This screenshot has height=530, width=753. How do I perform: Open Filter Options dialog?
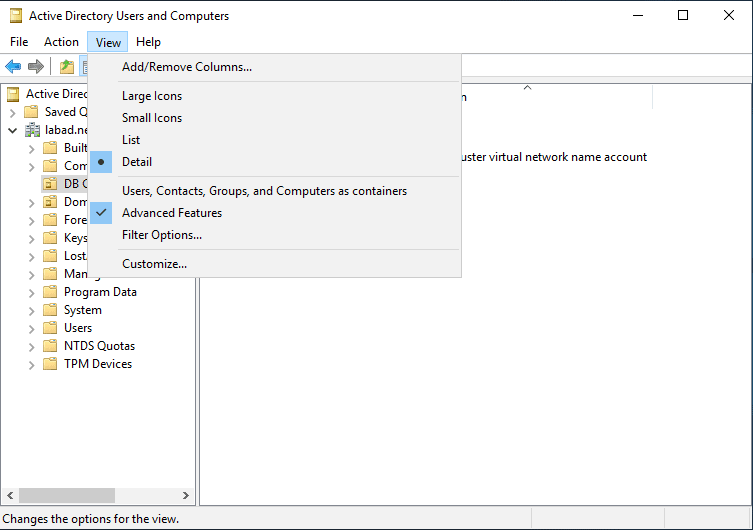[x=162, y=235]
